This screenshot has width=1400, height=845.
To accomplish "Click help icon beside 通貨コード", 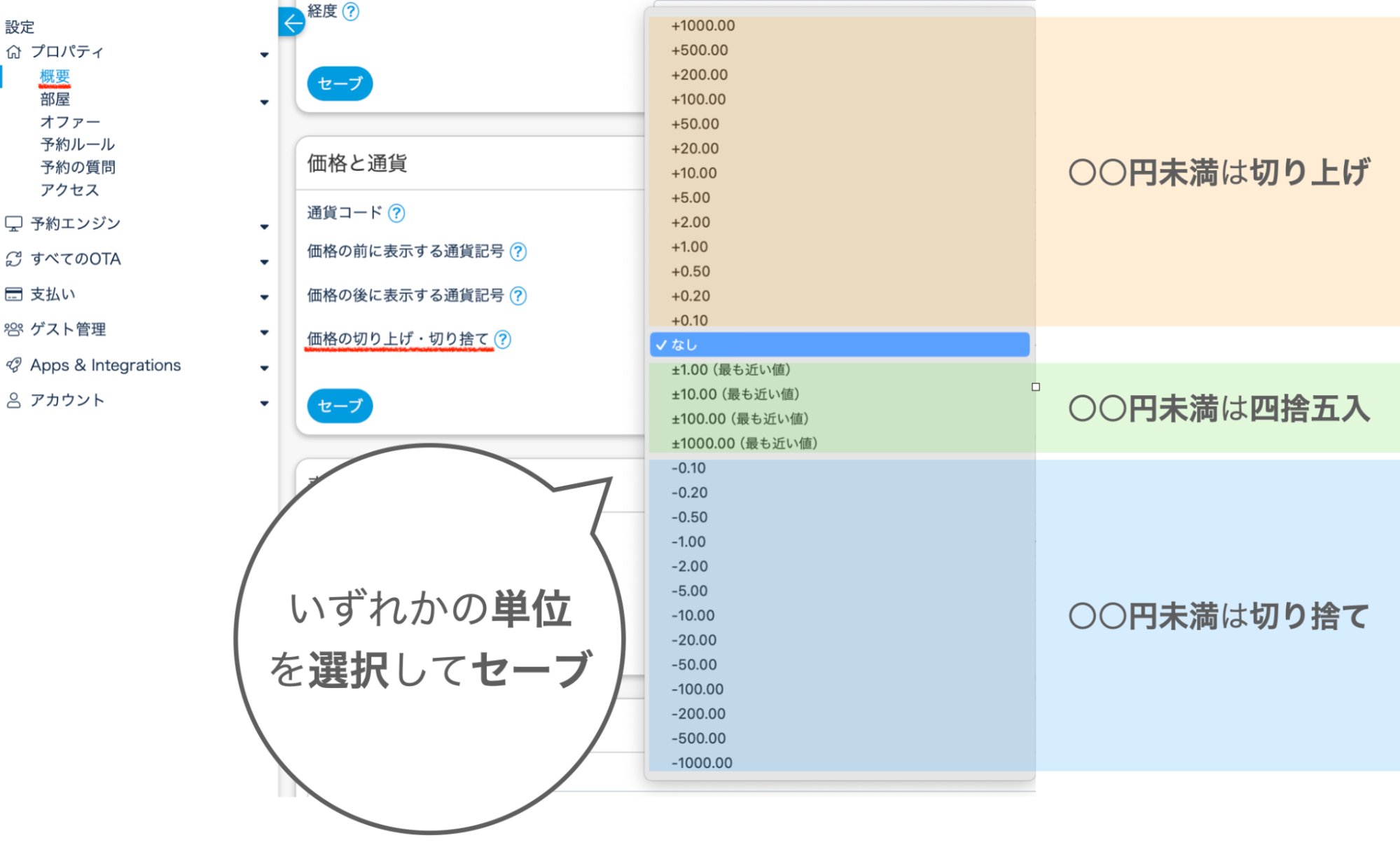I will tap(396, 213).
